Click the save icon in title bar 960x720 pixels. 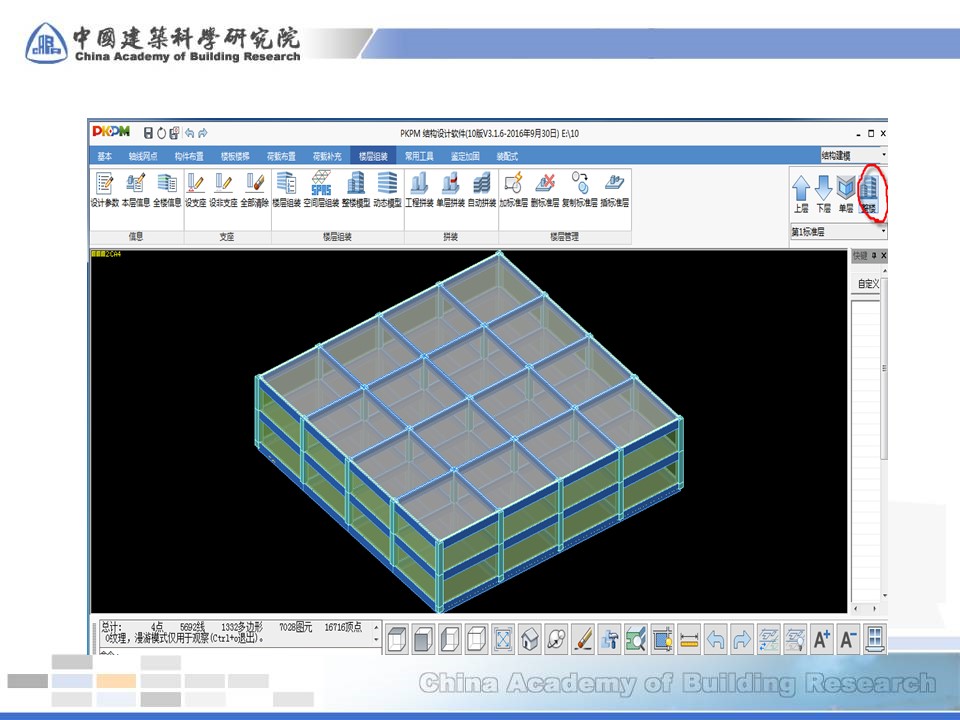[x=148, y=133]
